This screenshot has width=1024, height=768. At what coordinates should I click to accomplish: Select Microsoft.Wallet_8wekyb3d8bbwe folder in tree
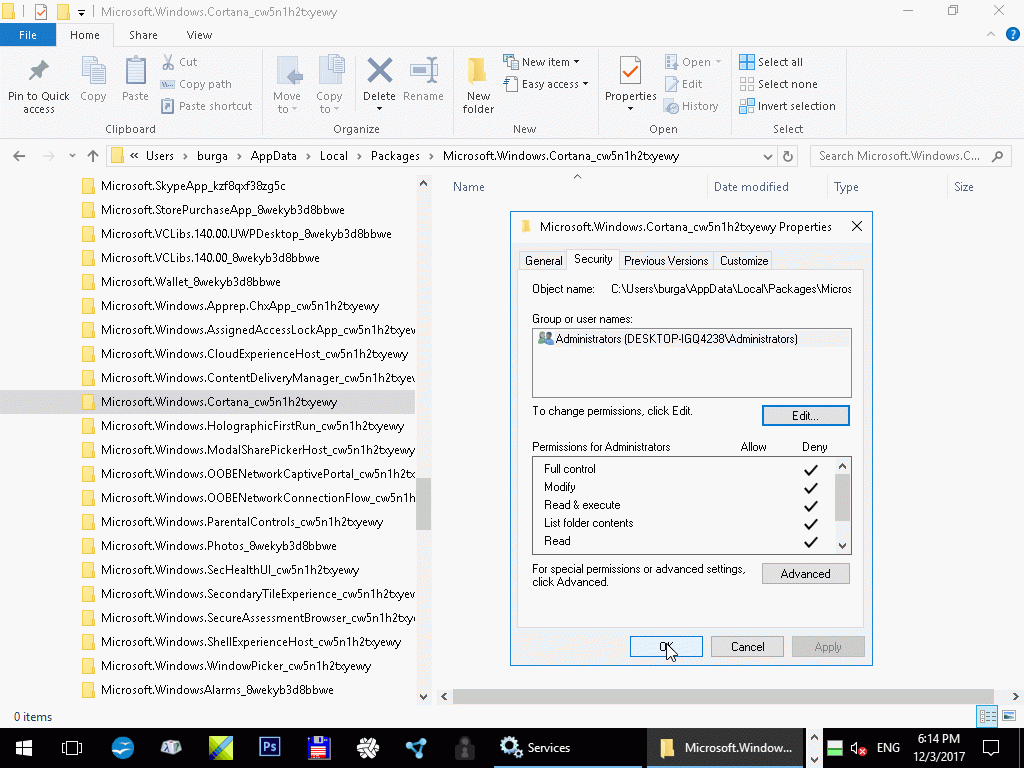[x=191, y=282]
